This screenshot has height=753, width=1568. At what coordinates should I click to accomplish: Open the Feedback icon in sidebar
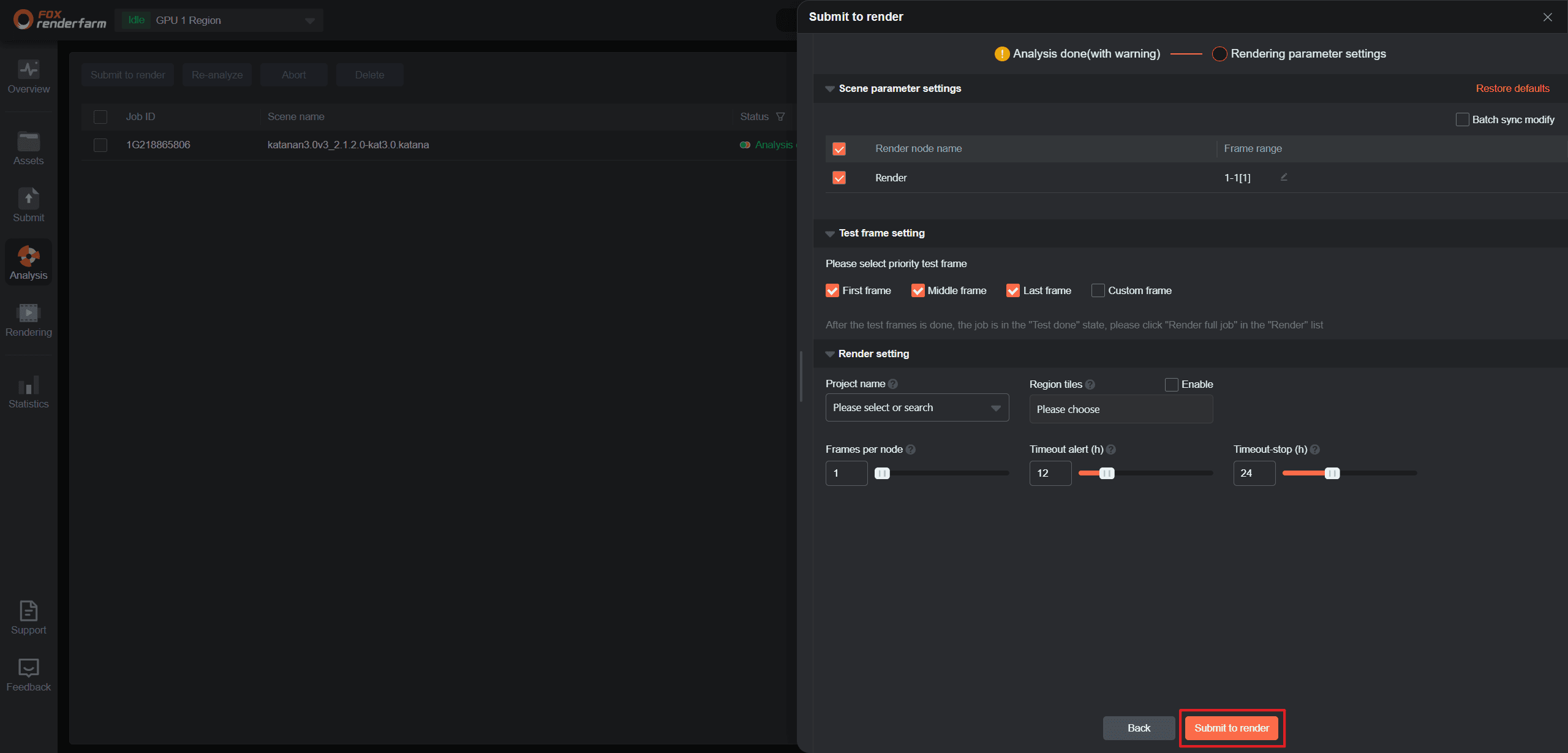pos(28,668)
